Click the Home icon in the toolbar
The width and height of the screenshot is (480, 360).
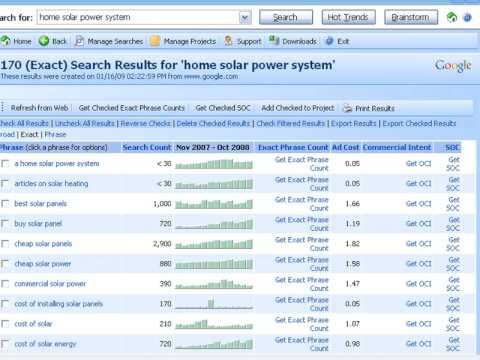pos(5,41)
